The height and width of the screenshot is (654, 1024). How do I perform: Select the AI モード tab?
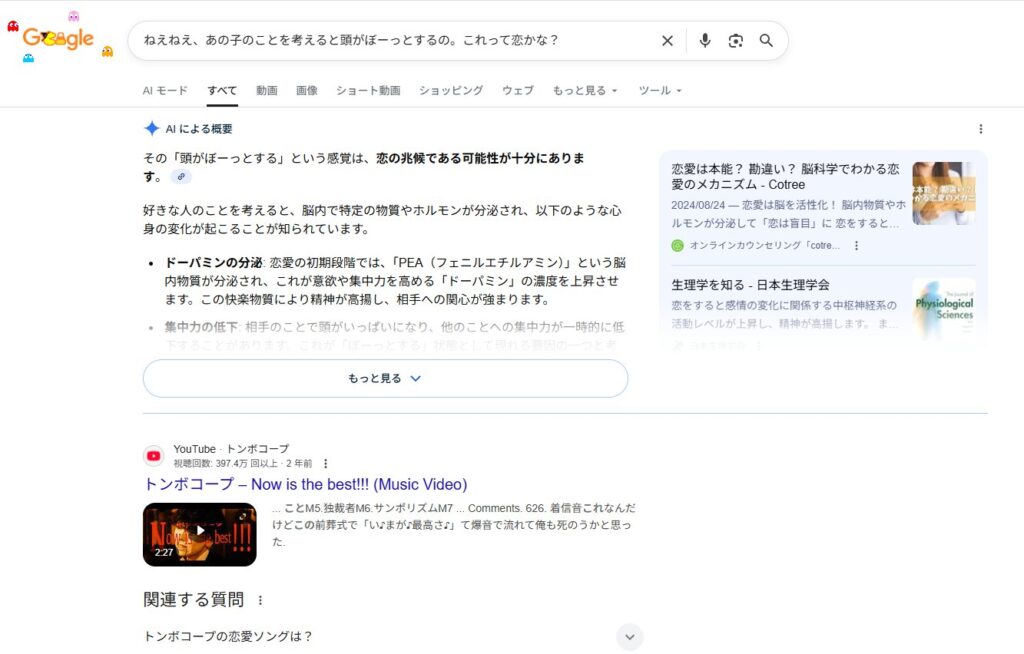click(x=165, y=91)
